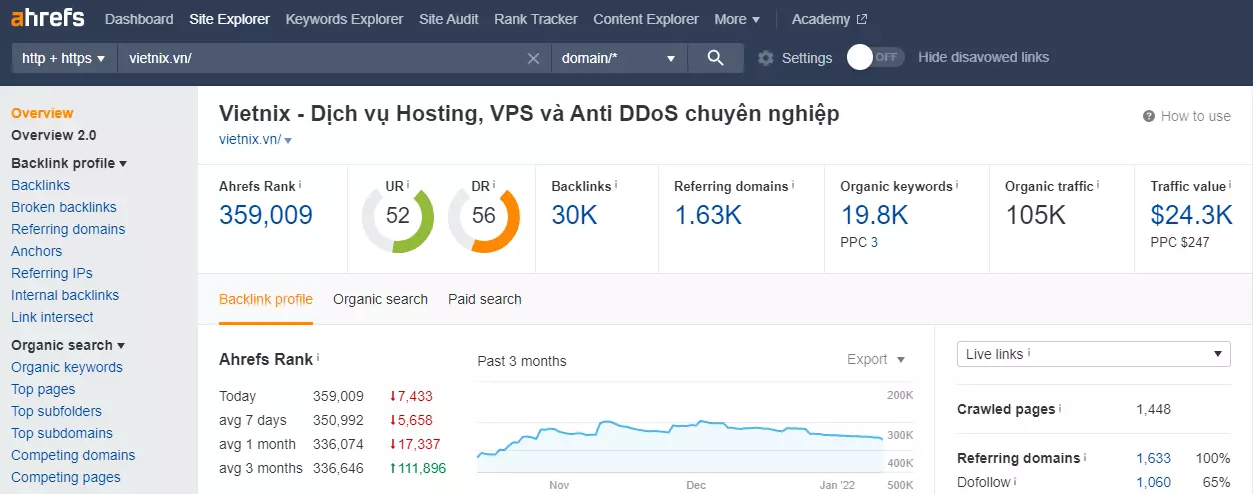The image size is (1253, 494).
Task: Open Dashboard in top navigation
Action: (139, 19)
